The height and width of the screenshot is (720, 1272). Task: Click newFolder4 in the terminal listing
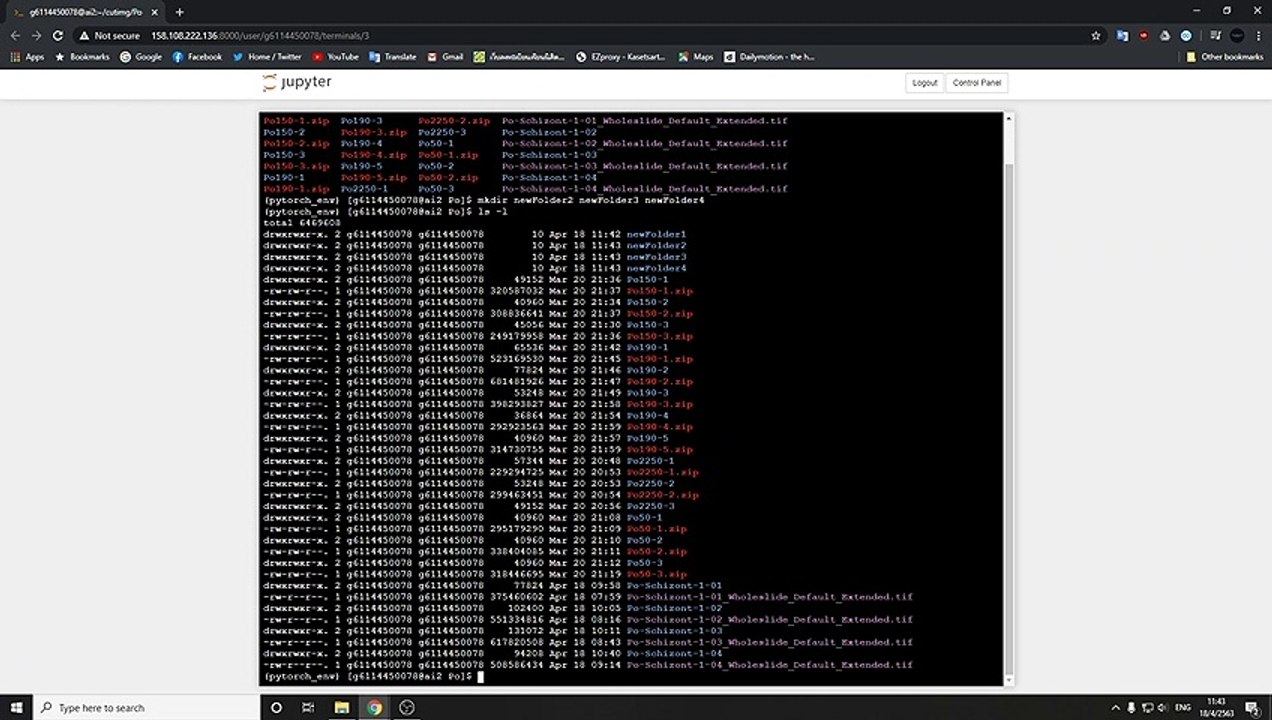[x=656, y=268]
